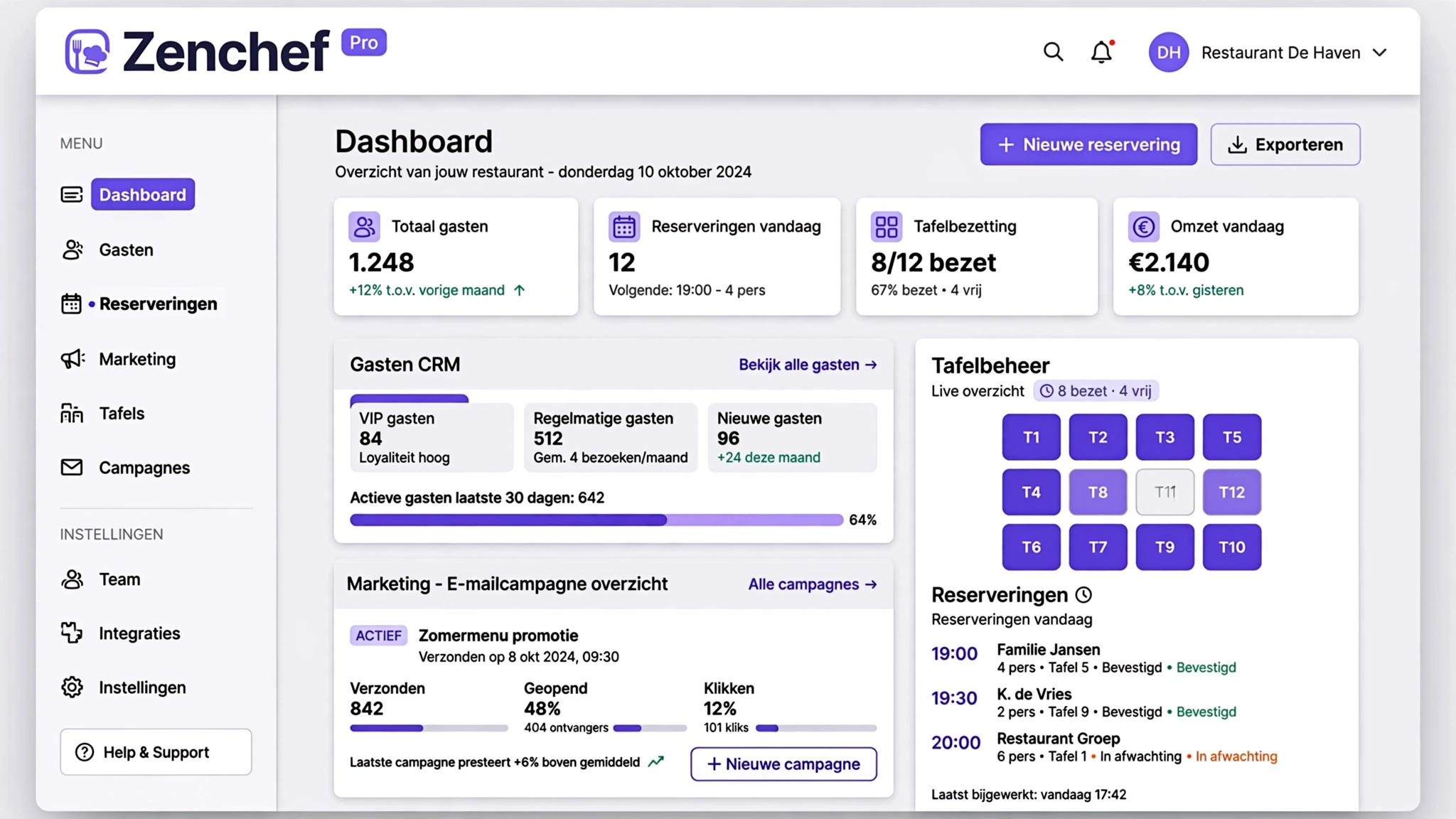Image resolution: width=1456 pixels, height=819 pixels.
Task: Click the Gasten sidebar icon
Action: [x=72, y=250]
